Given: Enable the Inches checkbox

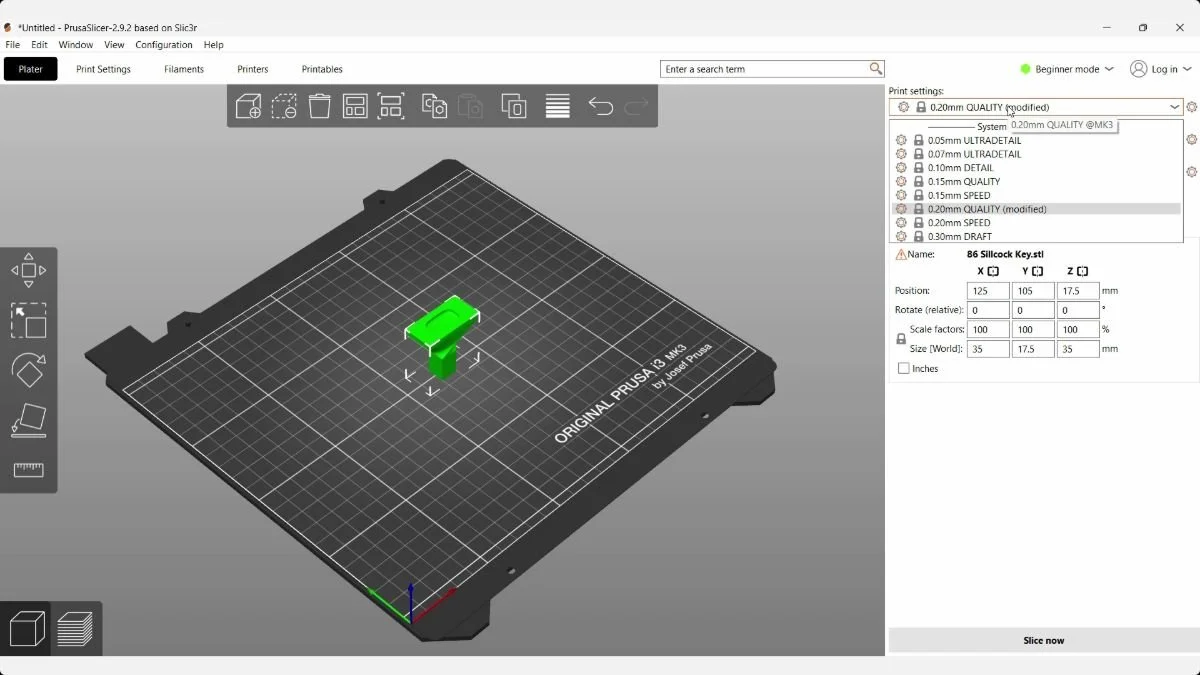Looking at the screenshot, I should [x=904, y=369].
